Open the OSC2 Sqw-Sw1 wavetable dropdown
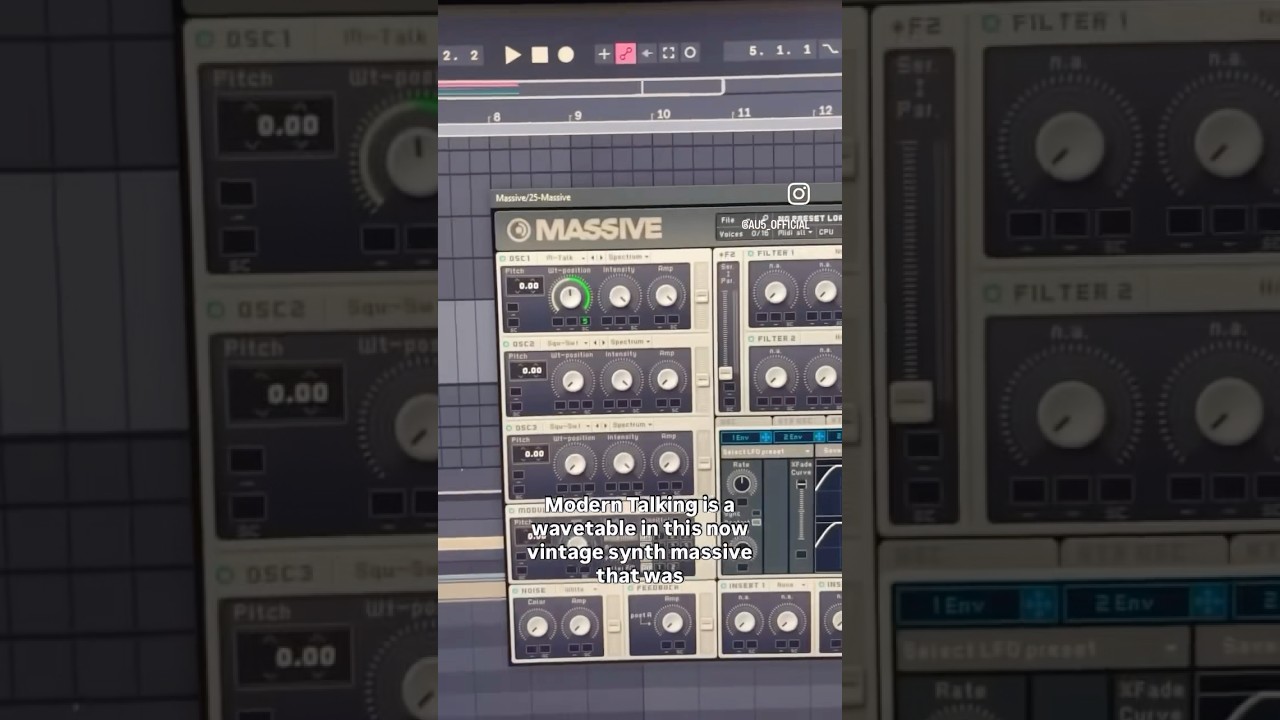 coord(569,342)
